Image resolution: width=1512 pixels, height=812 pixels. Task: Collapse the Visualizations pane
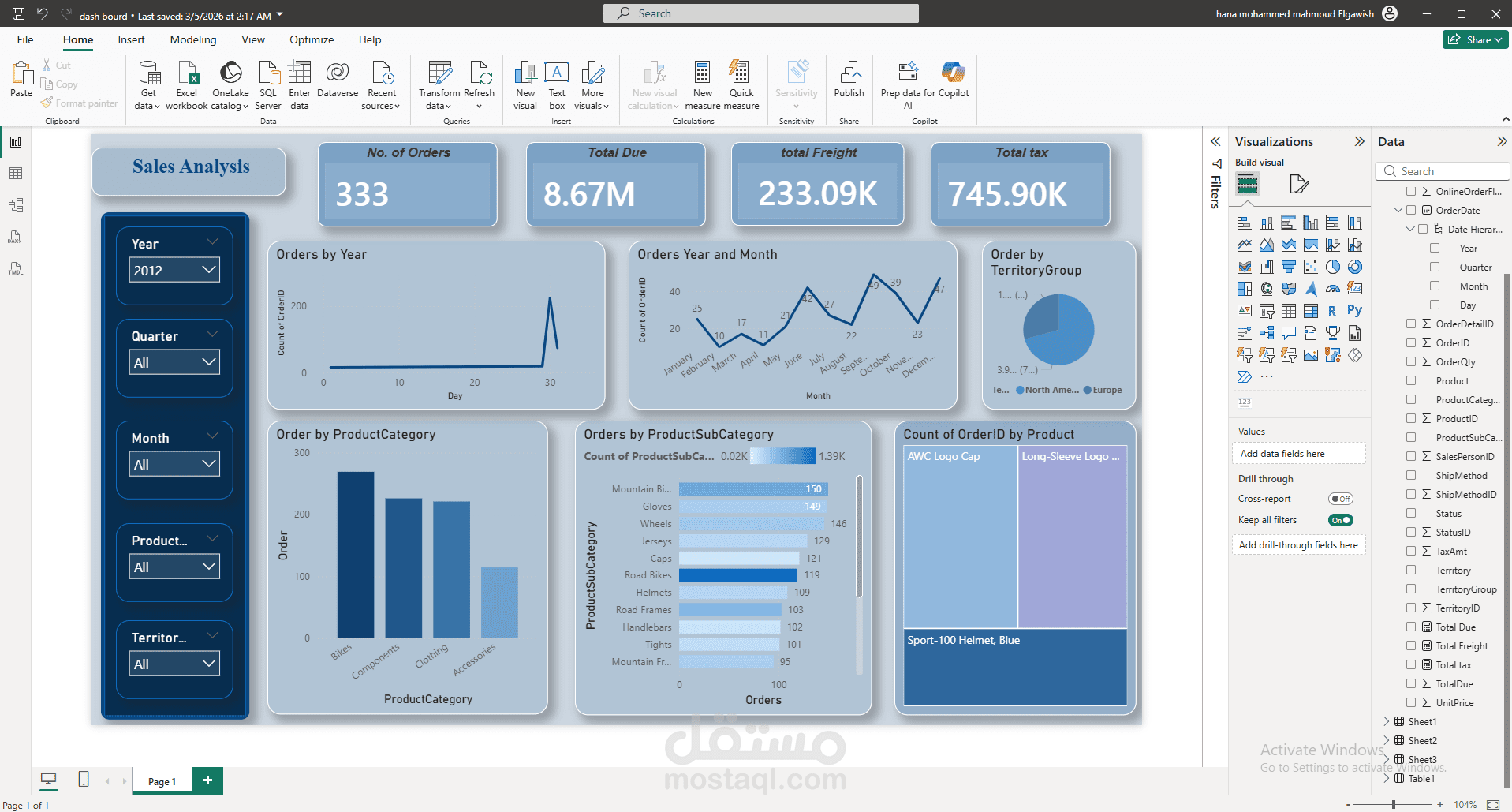[x=1359, y=141]
